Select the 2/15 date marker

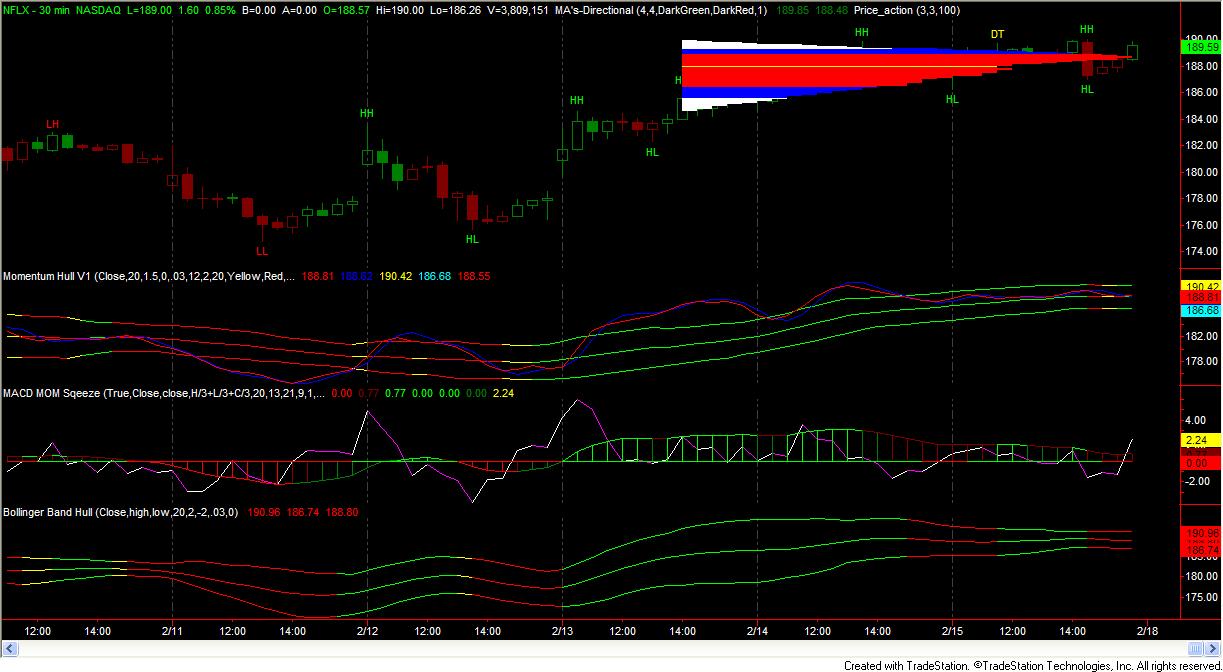tap(951, 632)
